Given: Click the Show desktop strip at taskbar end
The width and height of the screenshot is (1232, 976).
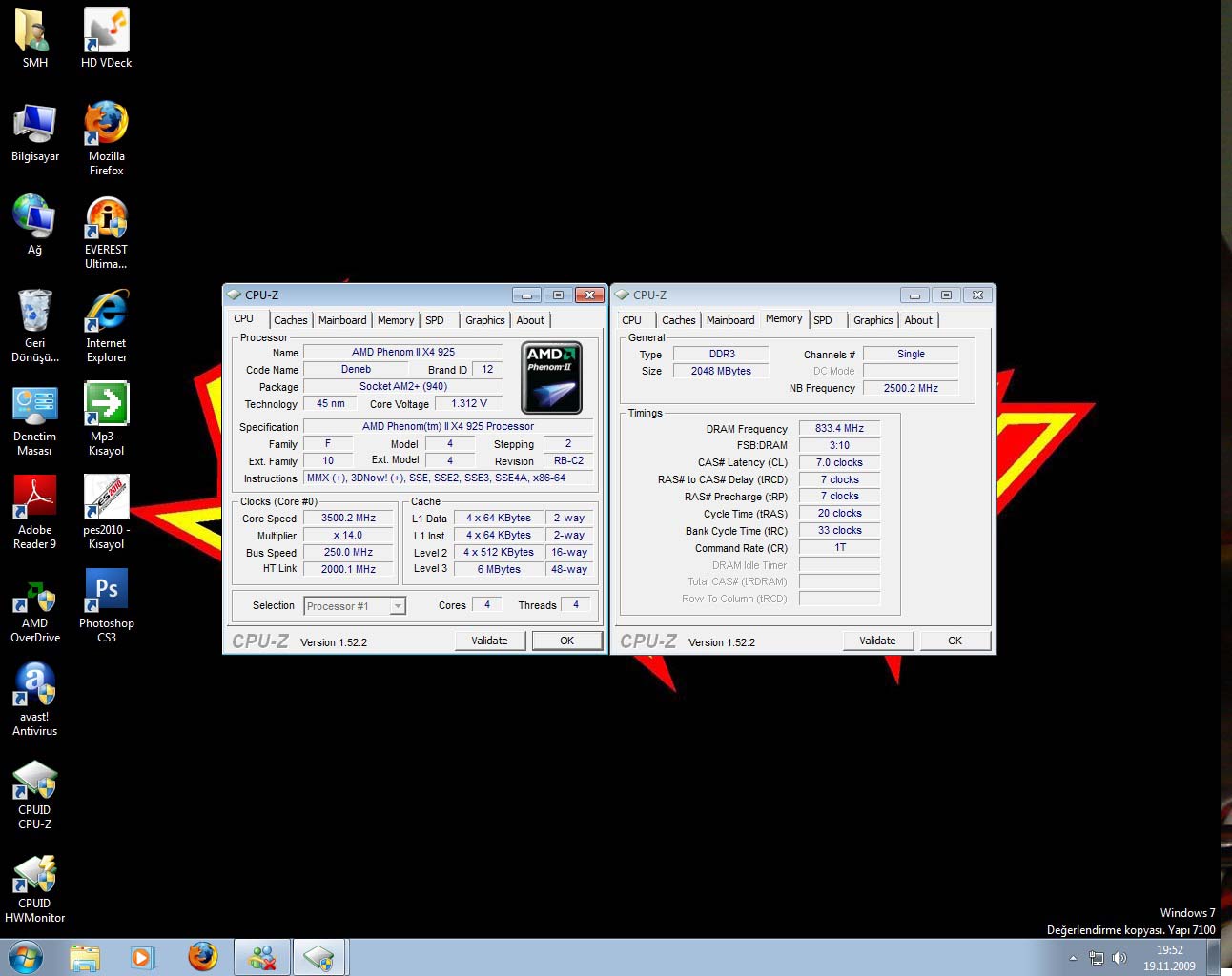Looking at the screenshot, I should (x=1214, y=957).
